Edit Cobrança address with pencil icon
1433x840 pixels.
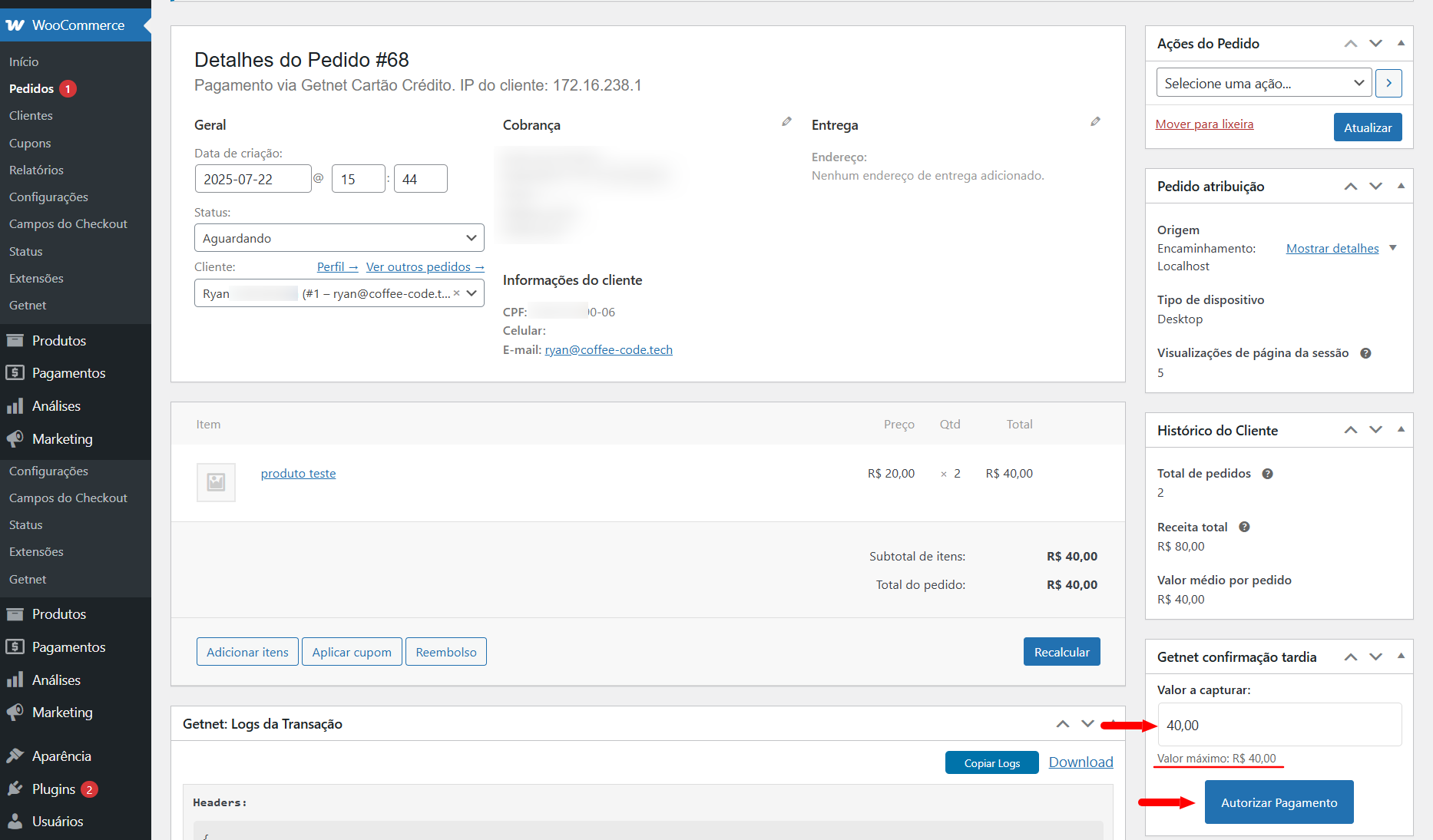[x=786, y=122]
